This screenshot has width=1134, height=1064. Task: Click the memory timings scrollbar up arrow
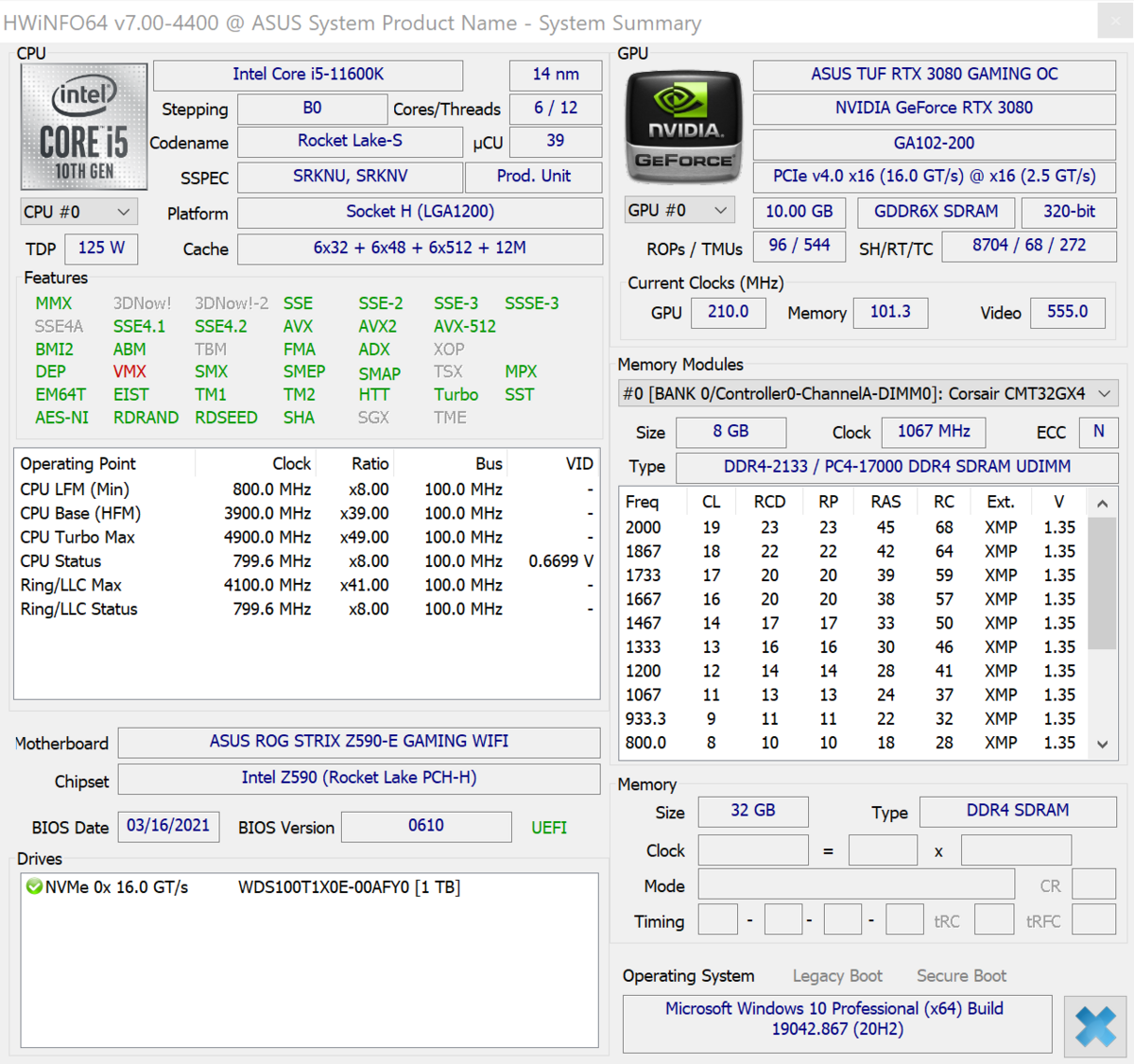[x=1103, y=504]
